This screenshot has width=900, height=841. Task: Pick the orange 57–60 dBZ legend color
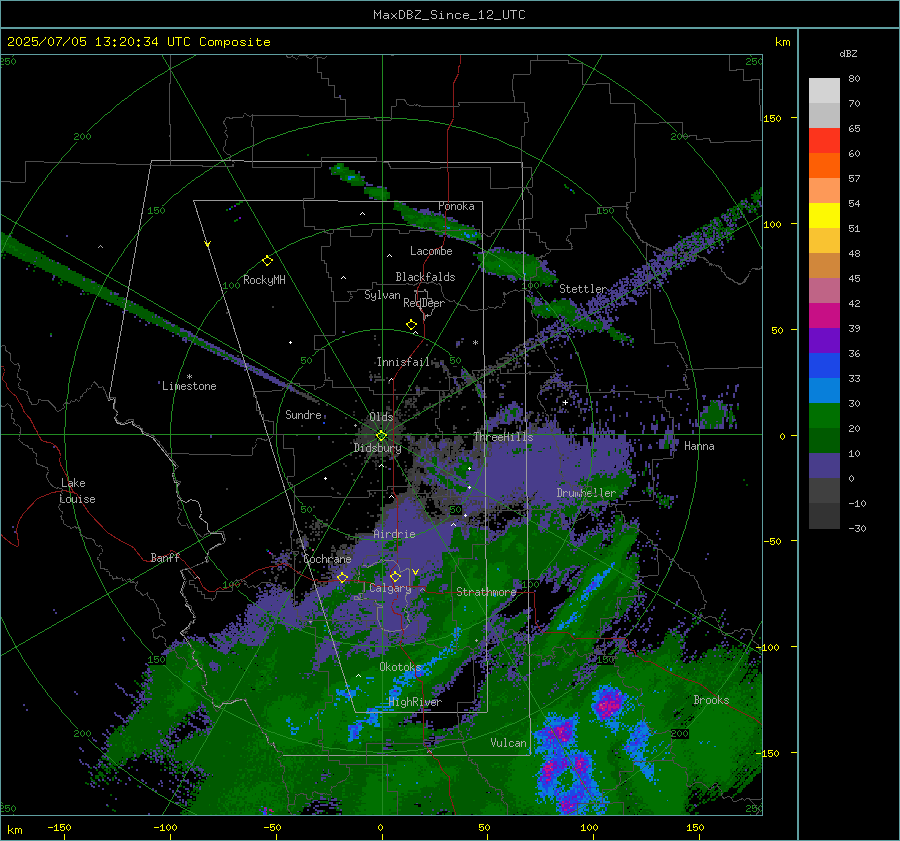(x=824, y=166)
